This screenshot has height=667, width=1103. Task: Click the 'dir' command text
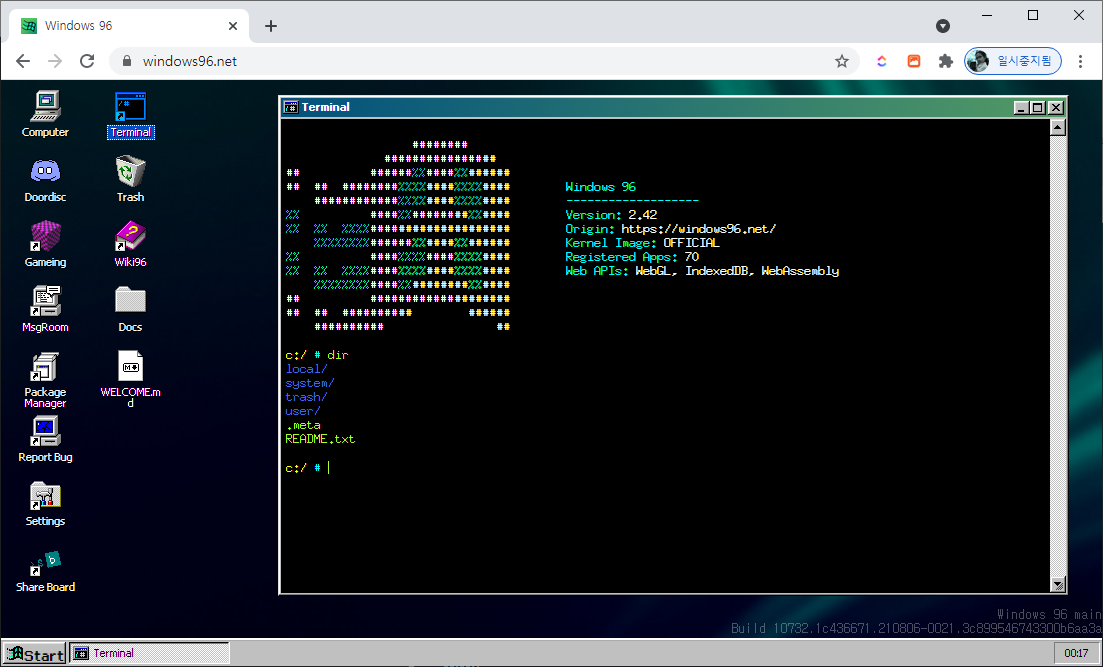[338, 355]
